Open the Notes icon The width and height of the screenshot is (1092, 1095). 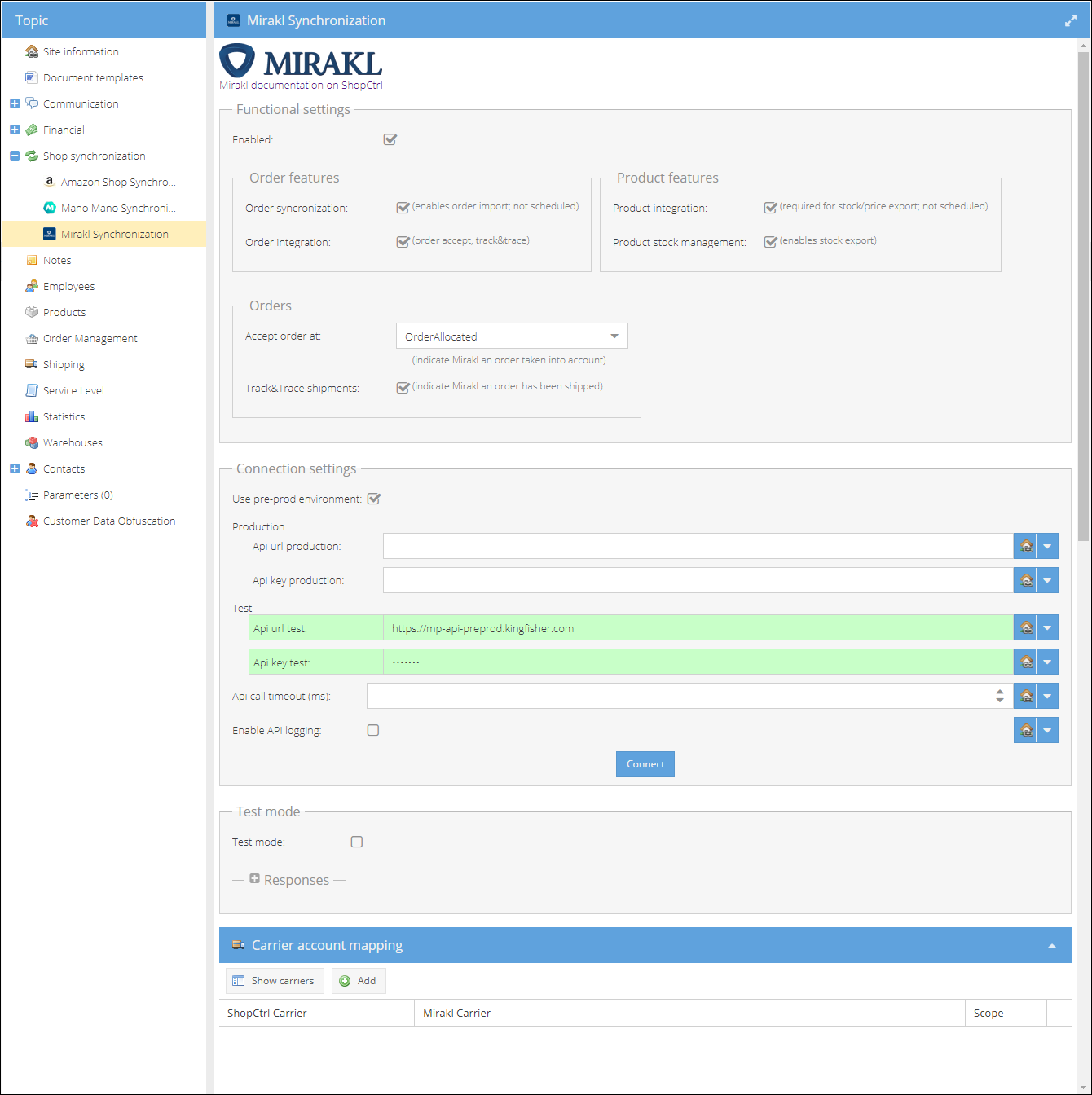[32, 260]
